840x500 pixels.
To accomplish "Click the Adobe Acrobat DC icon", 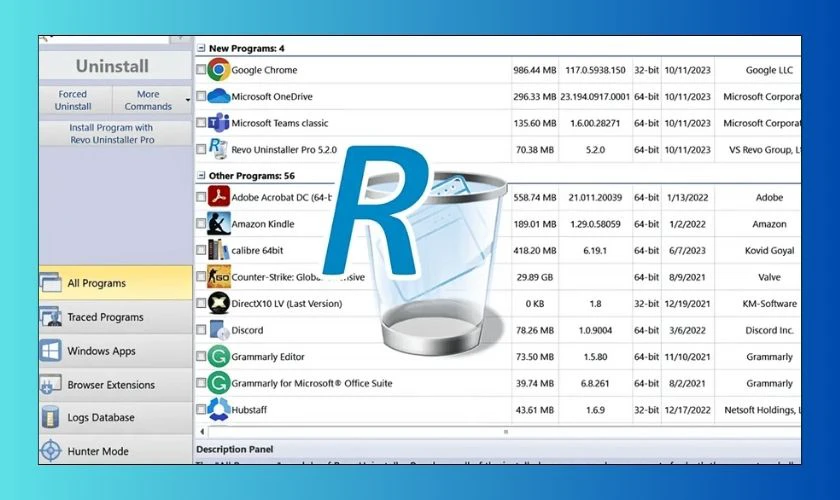I will click(219, 197).
